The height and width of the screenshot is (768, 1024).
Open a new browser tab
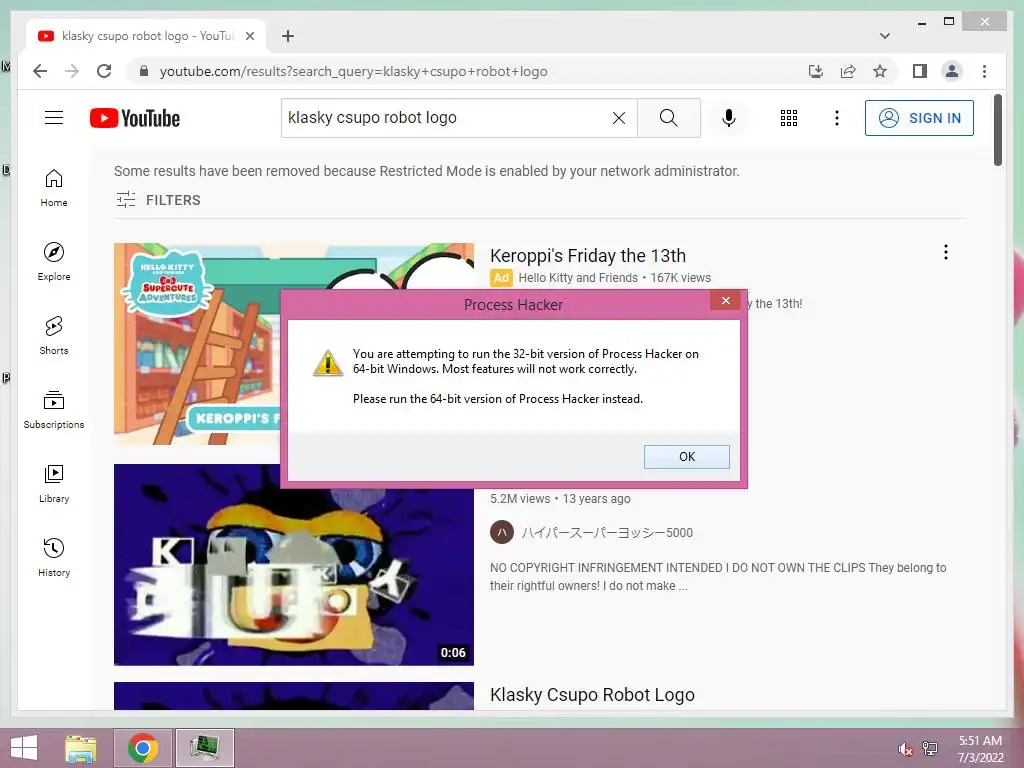(288, 36)
